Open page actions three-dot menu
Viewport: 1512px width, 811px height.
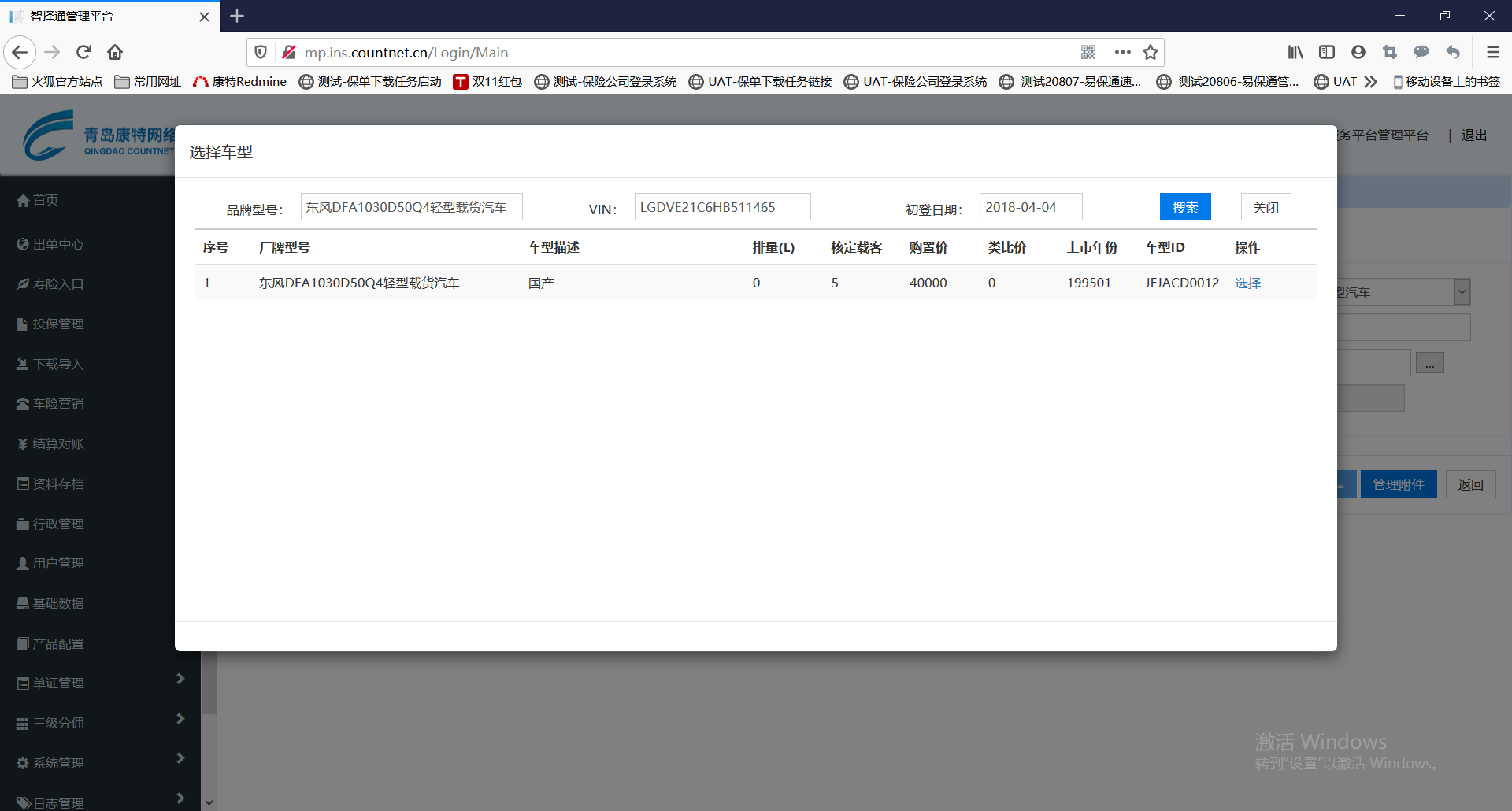pyautogui.click(x=1123, y=52)
